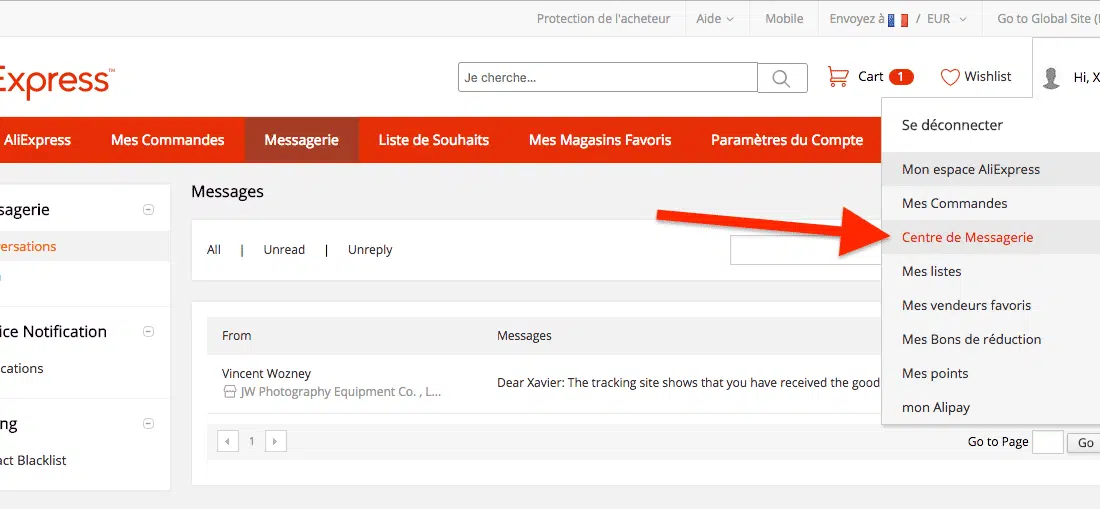Click the Wishlist text link
Image resolution: width=1100 pixels, height=509 pixels.
click(x=988, y=76)
